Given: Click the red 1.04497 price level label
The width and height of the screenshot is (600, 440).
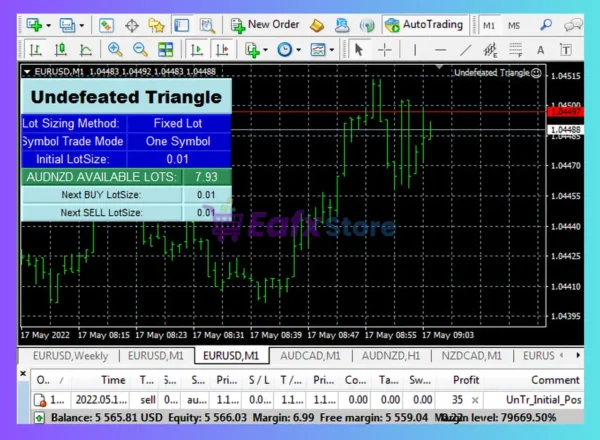Looking at the screenshot, I should point(566,112).
